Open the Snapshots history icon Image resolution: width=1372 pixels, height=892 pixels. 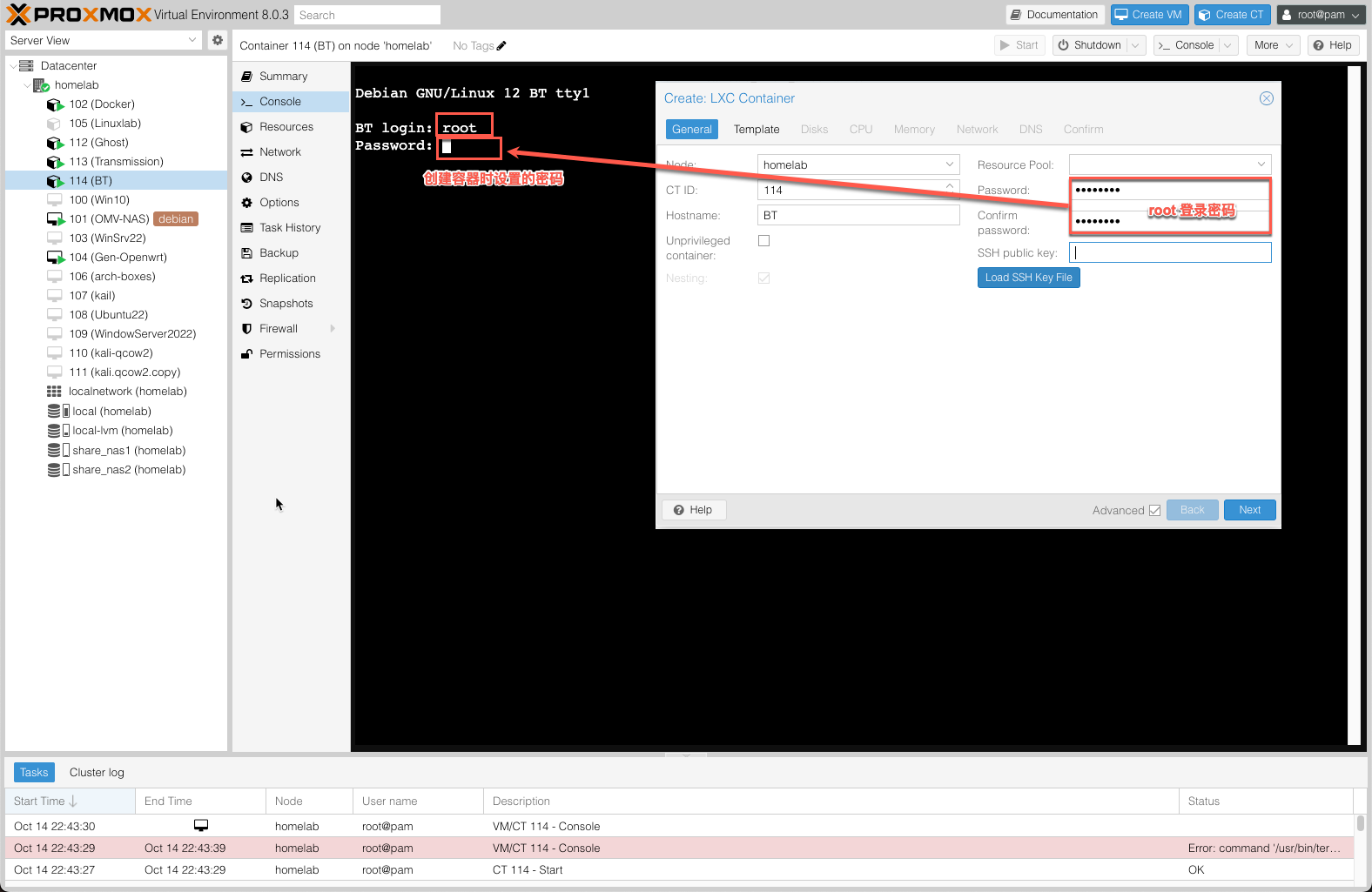tap(246, 304)
